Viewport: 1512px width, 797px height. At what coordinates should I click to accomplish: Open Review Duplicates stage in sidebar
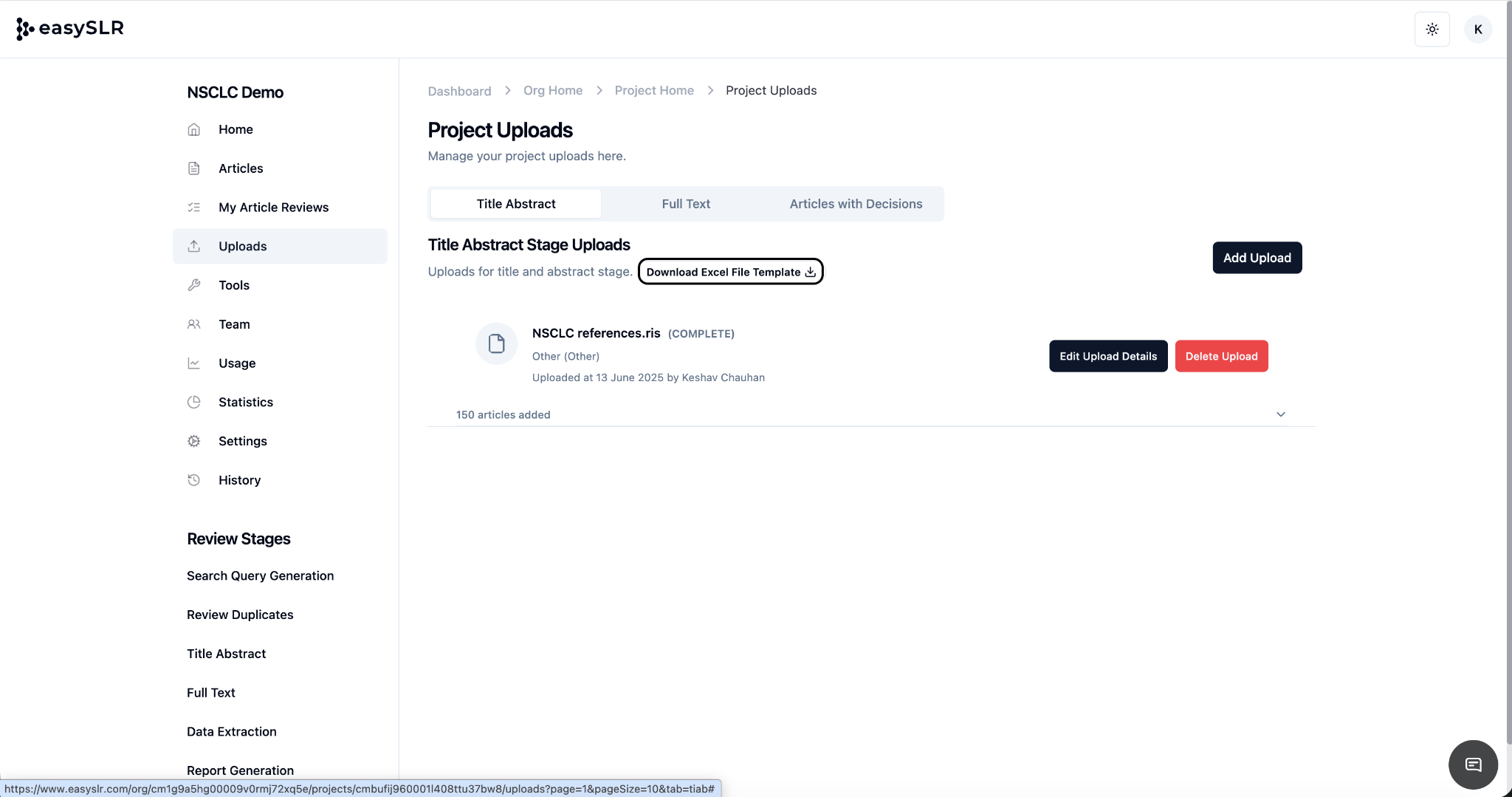point(240,615)
